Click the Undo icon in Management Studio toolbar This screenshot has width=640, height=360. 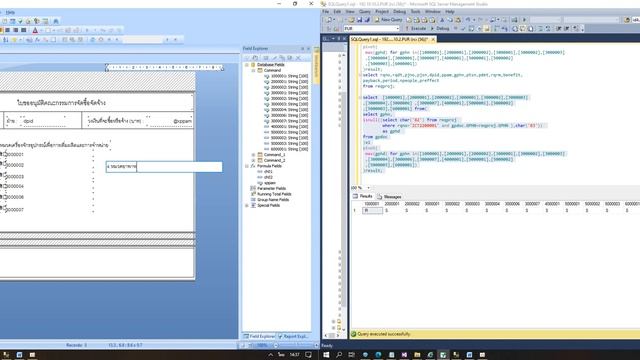click(x=468, y=20)
